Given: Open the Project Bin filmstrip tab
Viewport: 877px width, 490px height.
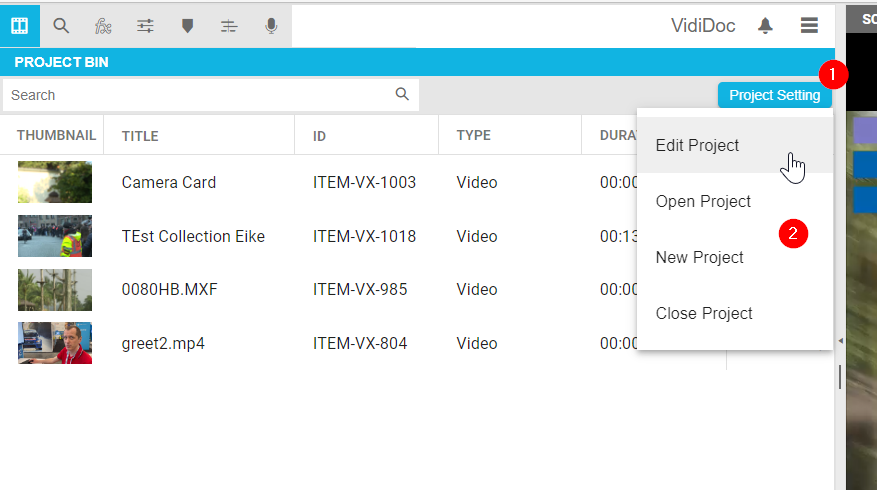Looking at the screenshot, I should pyautogui.click(x=20, y=26).
